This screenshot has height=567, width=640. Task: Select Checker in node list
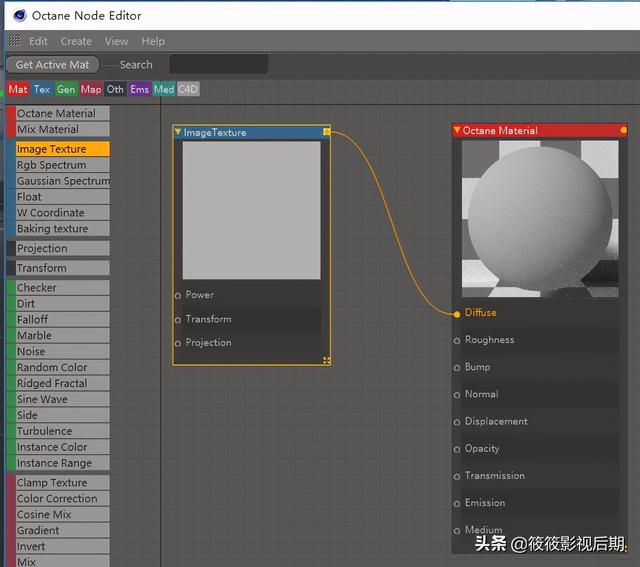[x=62, y=287]
